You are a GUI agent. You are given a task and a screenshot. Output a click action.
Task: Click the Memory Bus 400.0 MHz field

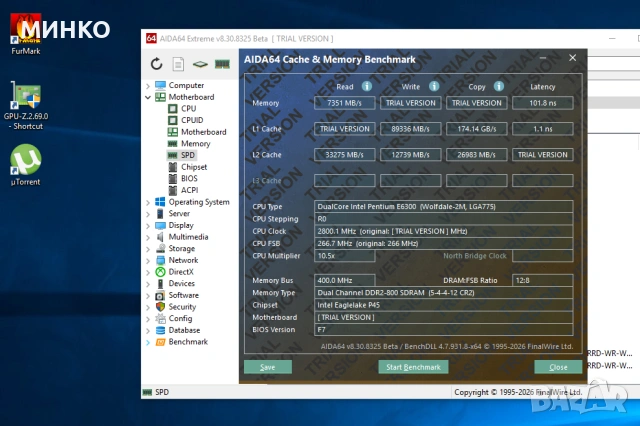click(344, 280)
